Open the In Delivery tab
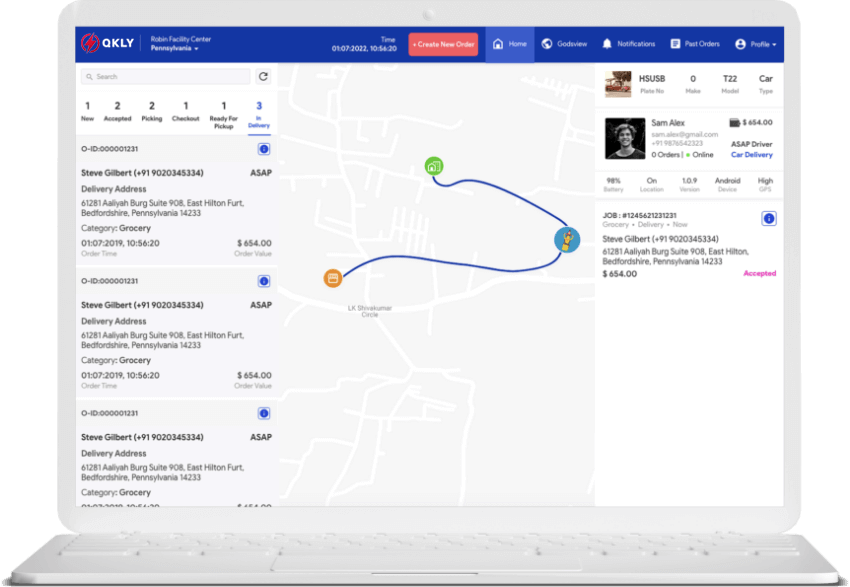 click(259, 115)
